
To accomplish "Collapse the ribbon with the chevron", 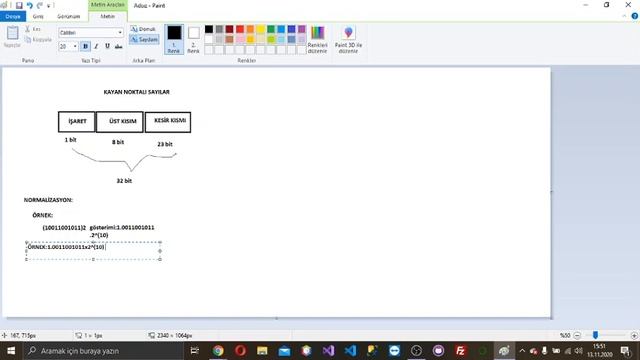I will (624, 16).
